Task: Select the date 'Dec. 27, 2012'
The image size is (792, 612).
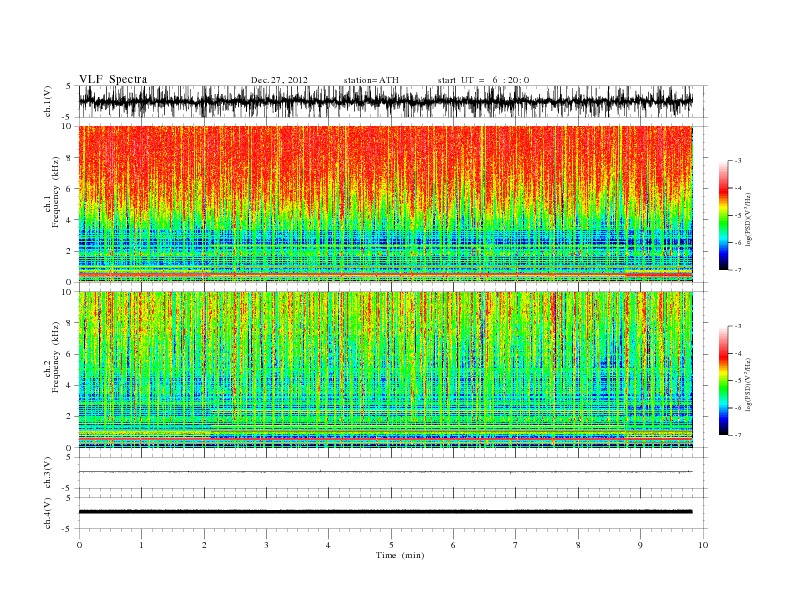Action: pyautogui.click(x=279, y=80)
